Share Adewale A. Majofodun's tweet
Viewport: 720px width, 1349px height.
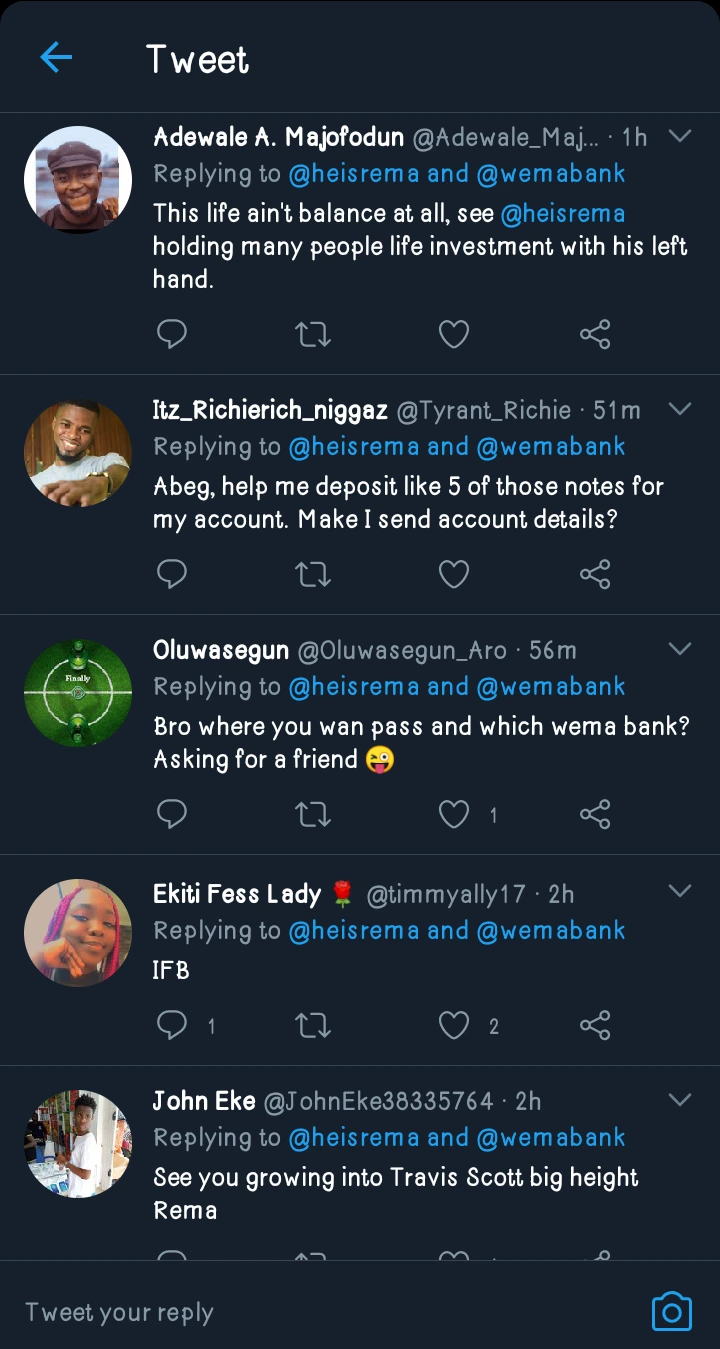[595, 334]
